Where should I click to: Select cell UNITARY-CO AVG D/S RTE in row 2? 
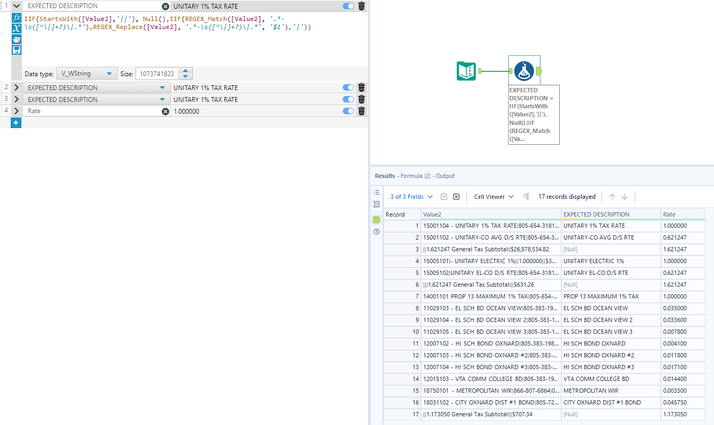pyautogui.click(x=611, y=238)
